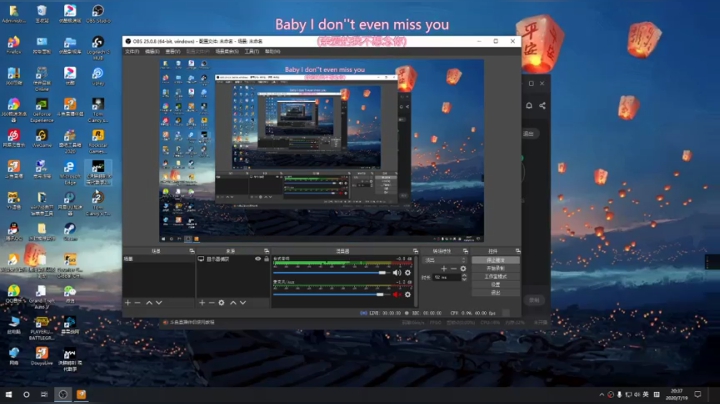Add a new source with the plus icon
This screenshot has height=404, width=720.
(202, 303)
